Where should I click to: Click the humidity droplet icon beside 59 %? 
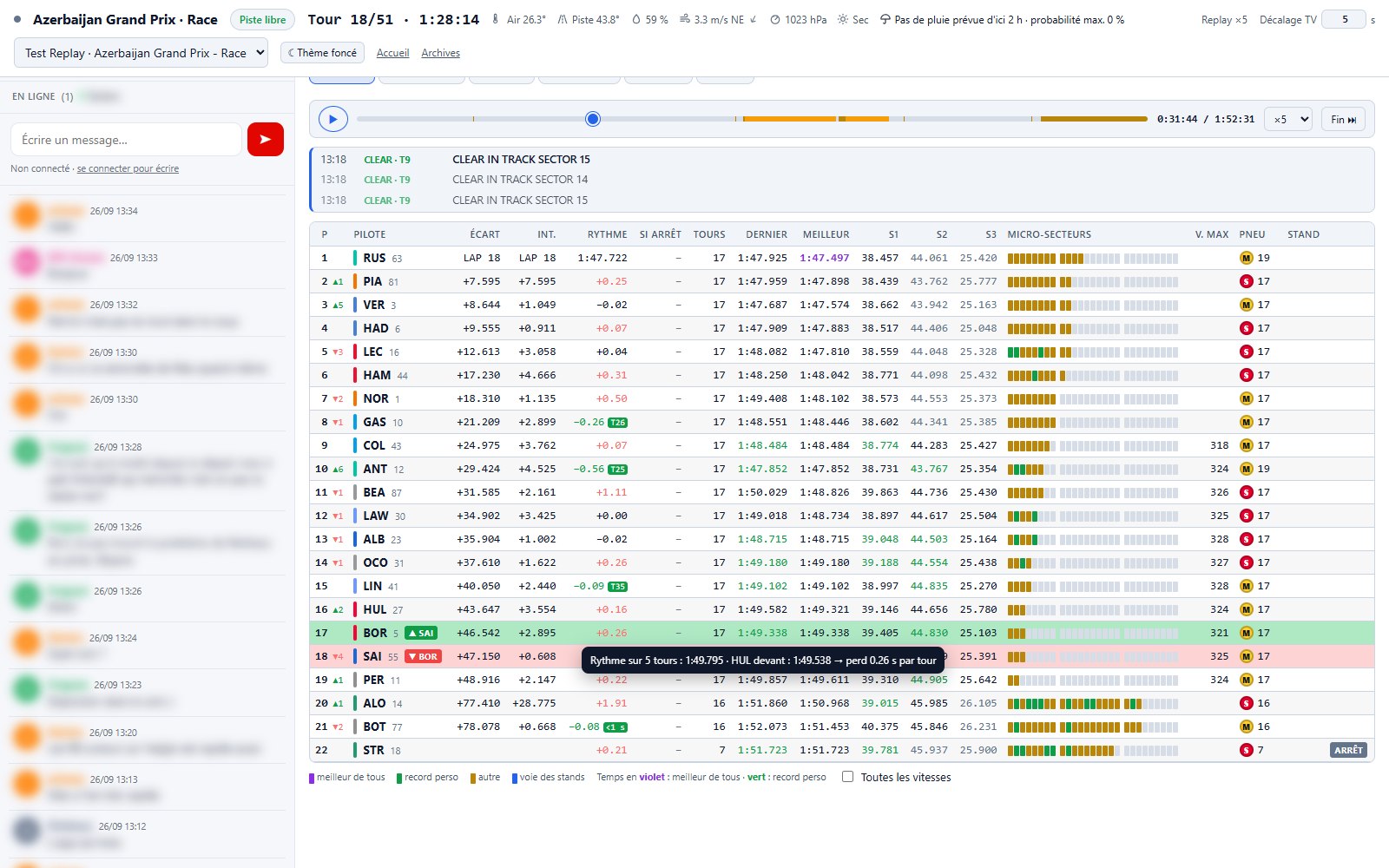coord(635,19)
